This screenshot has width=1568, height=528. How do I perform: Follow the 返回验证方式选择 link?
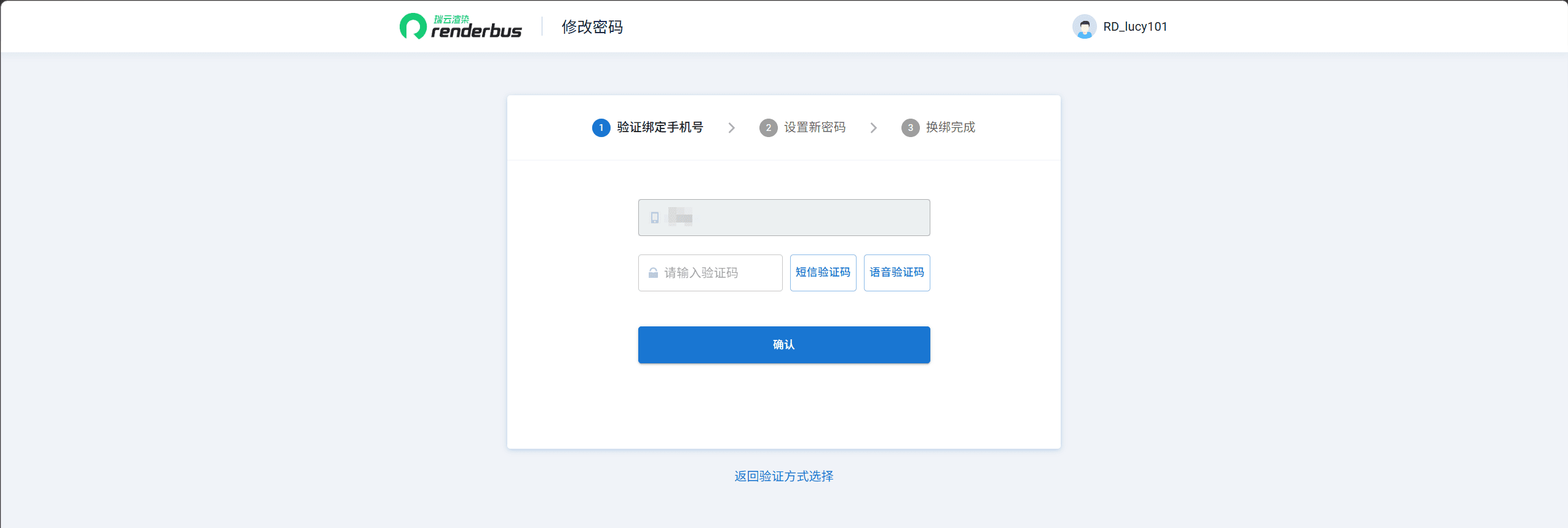[x=784, y=476]
